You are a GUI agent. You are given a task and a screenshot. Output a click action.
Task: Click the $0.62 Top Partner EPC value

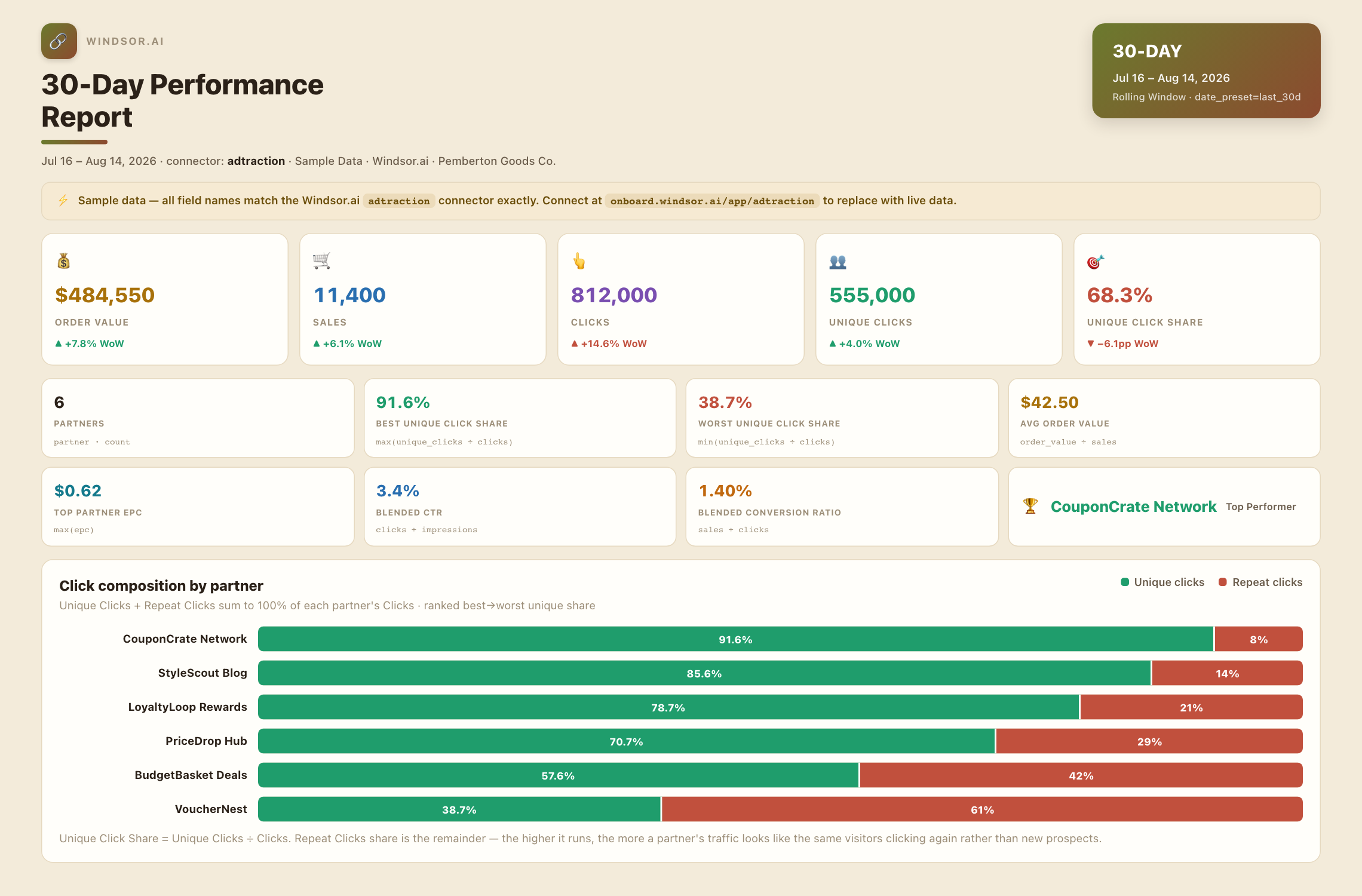coord(78,491)
